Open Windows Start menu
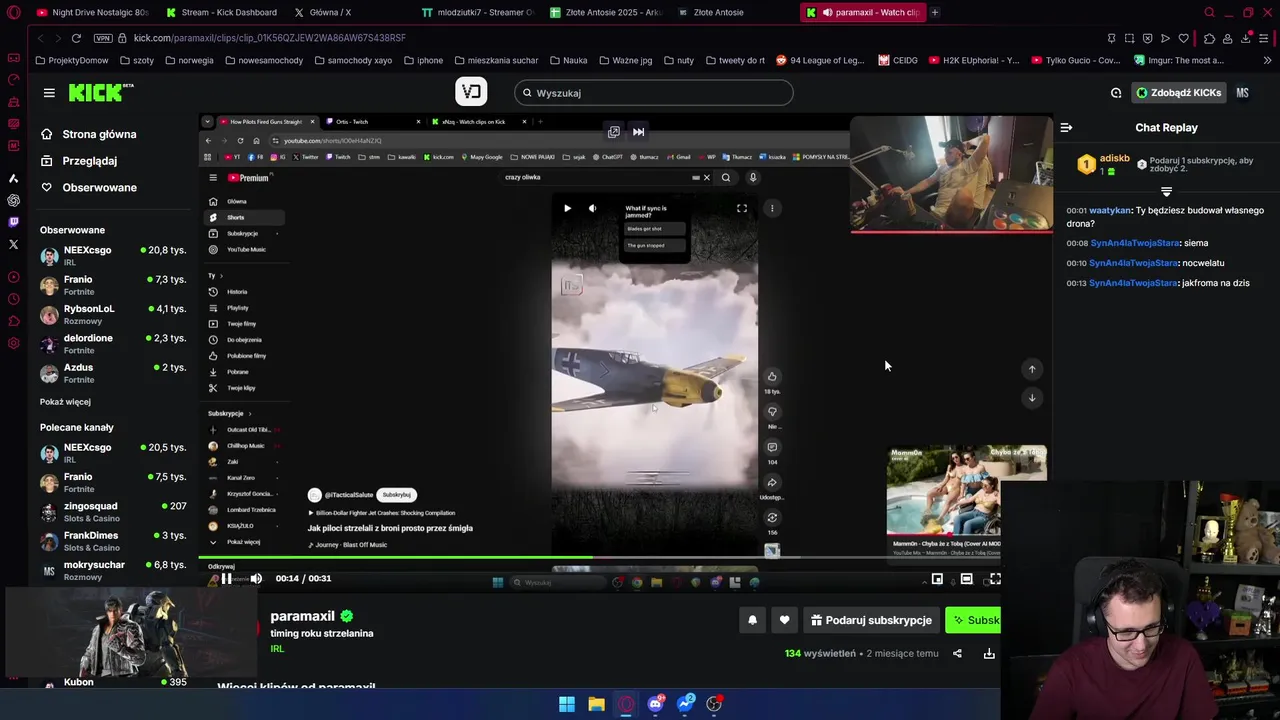Viewport: 1280px width, 720px height. (567, 704)
